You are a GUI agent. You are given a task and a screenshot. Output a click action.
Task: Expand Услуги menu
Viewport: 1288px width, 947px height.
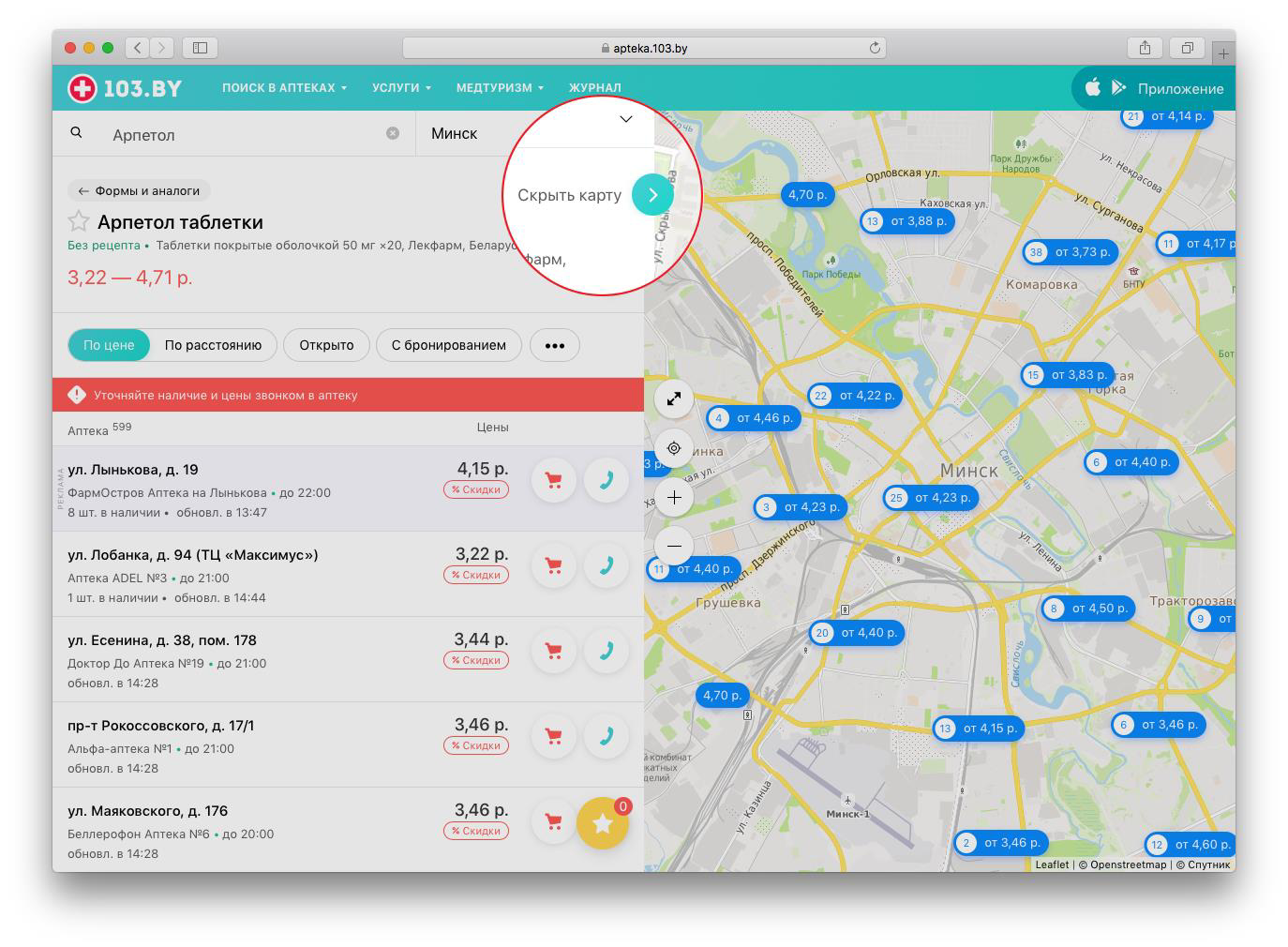pos(401,87)
